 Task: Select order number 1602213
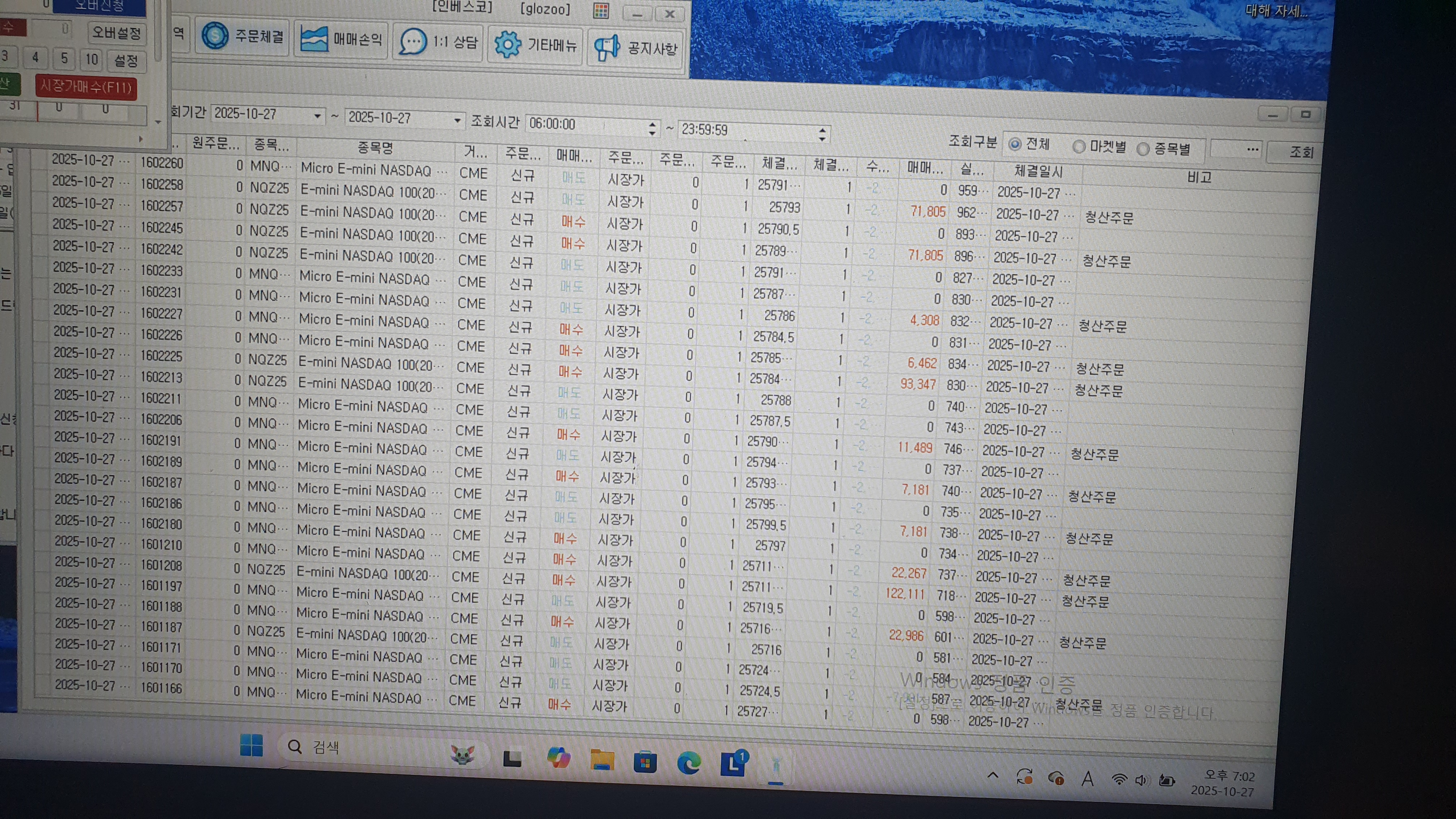click(162, 378)
